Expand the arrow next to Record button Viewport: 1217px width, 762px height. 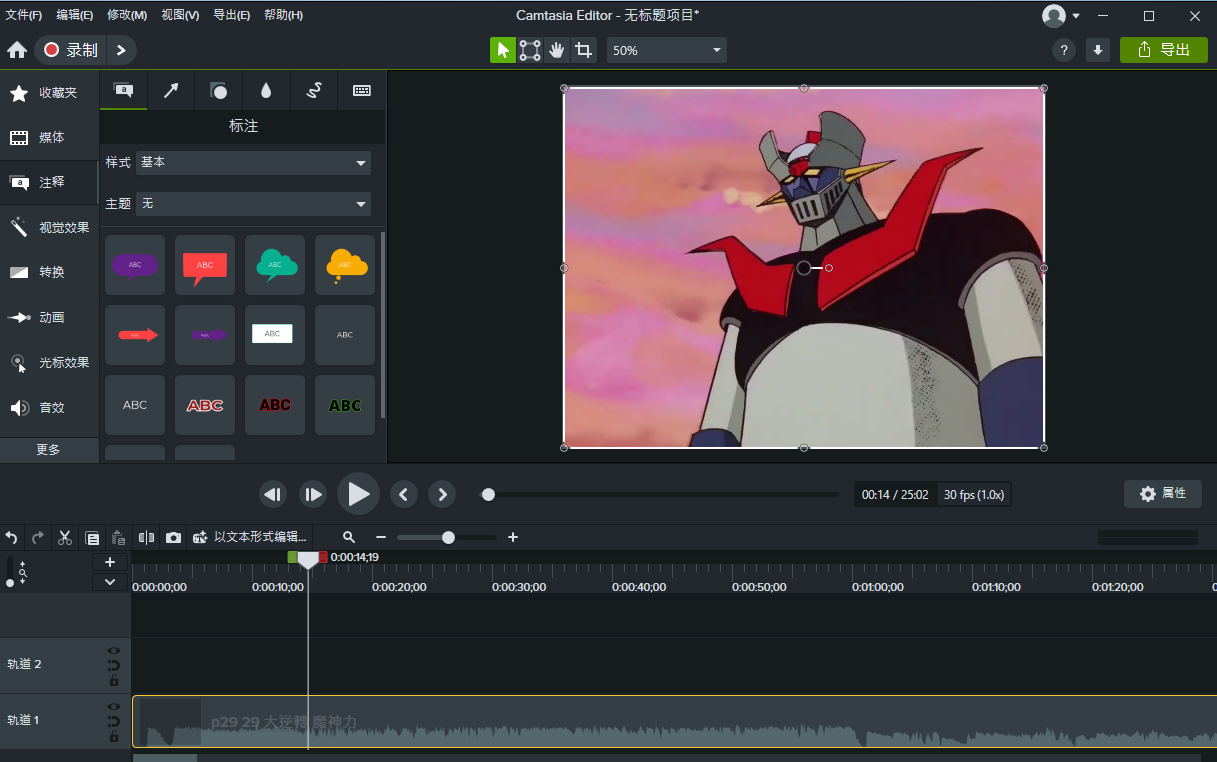(121, 50)
